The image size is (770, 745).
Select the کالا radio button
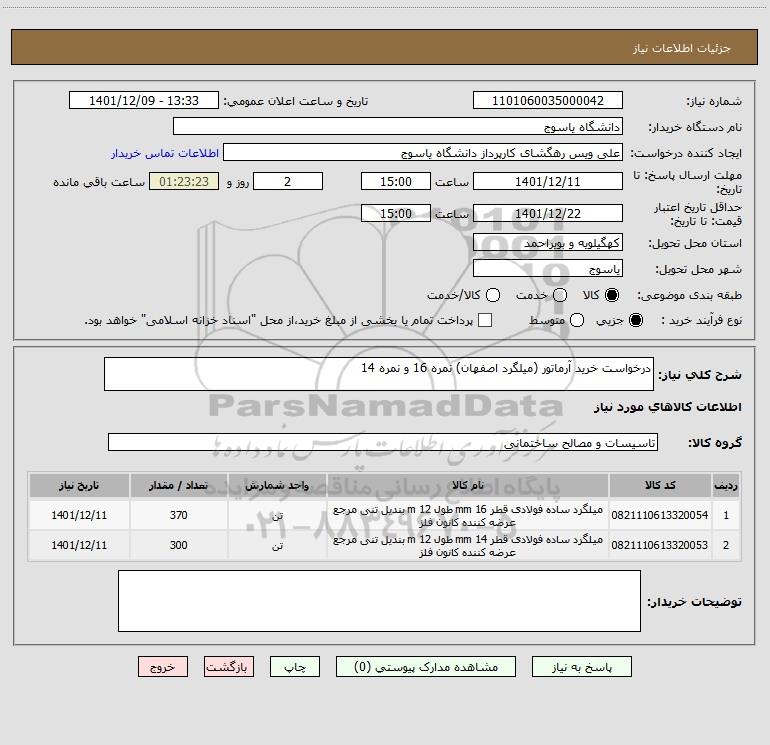tap(612, 295)
